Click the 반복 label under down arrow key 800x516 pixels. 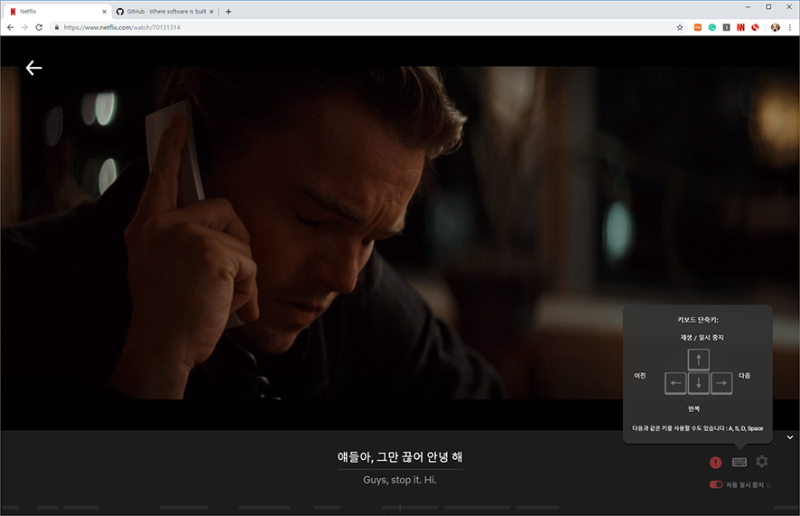tap(694, 409)
